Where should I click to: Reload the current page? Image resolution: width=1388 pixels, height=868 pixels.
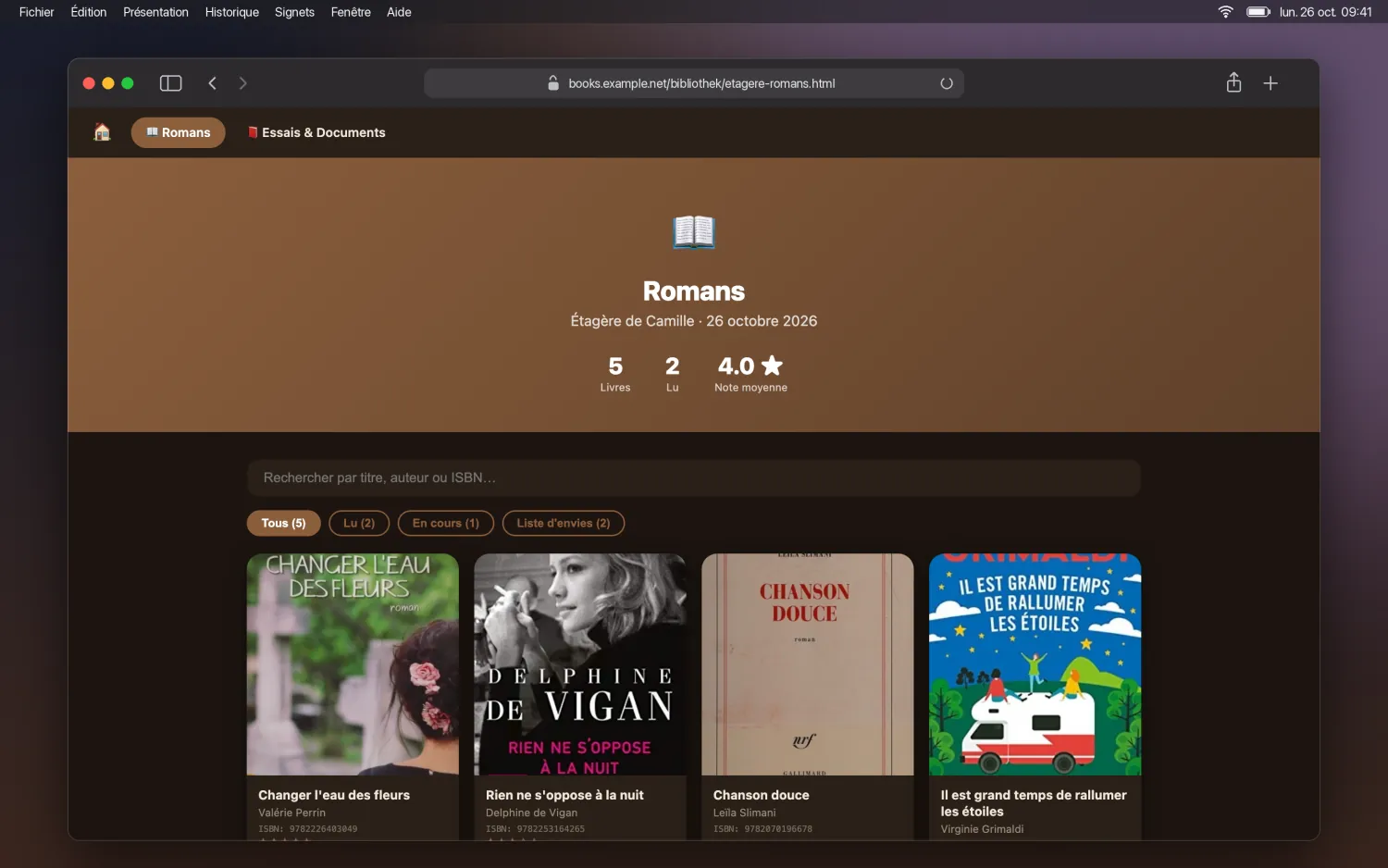coord(947,83)
